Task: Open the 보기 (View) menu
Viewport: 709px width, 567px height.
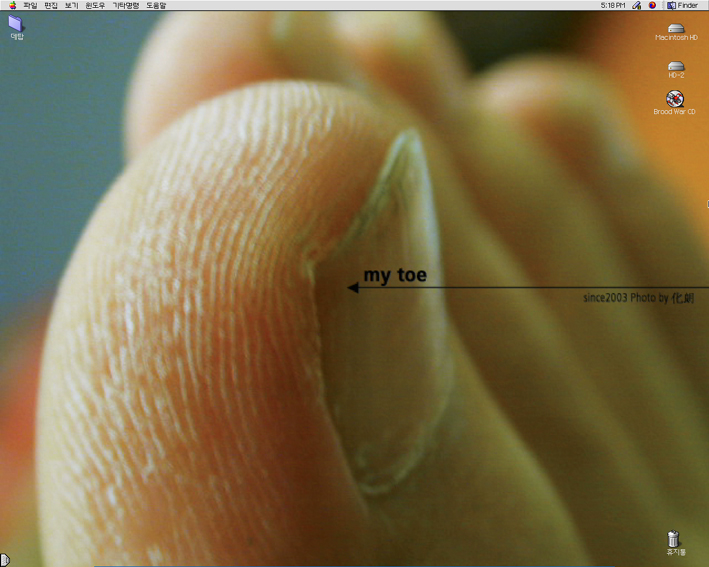Action: [x=71, y=5]
